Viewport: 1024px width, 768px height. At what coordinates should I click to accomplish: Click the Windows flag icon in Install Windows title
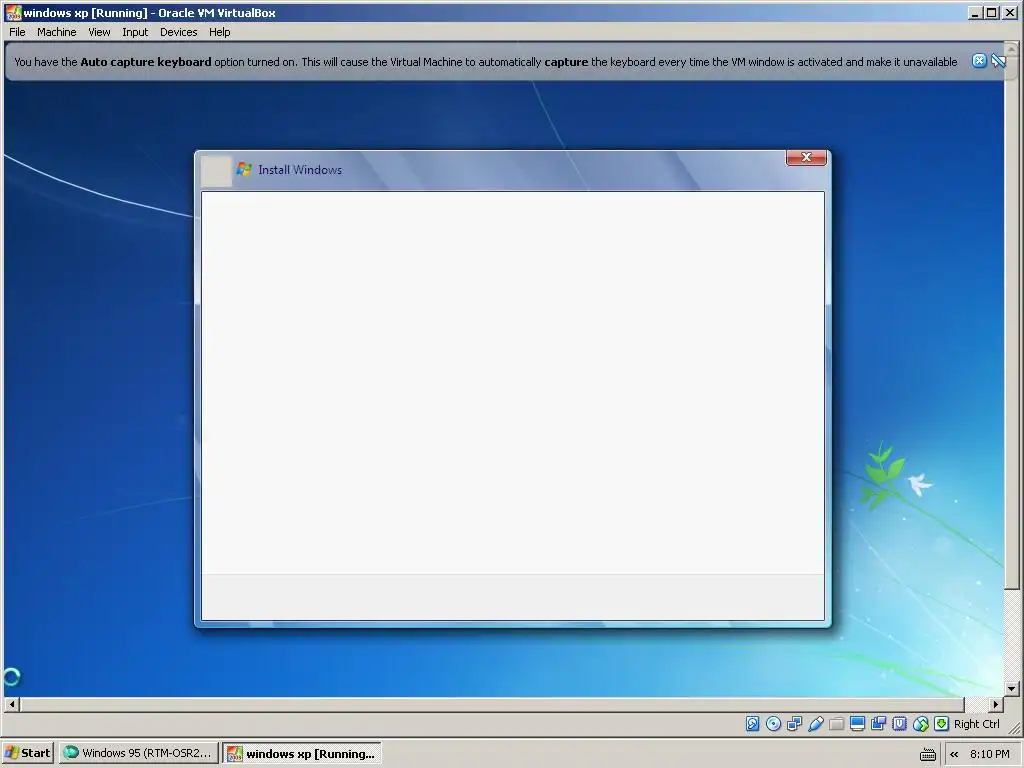coord(244,169)
